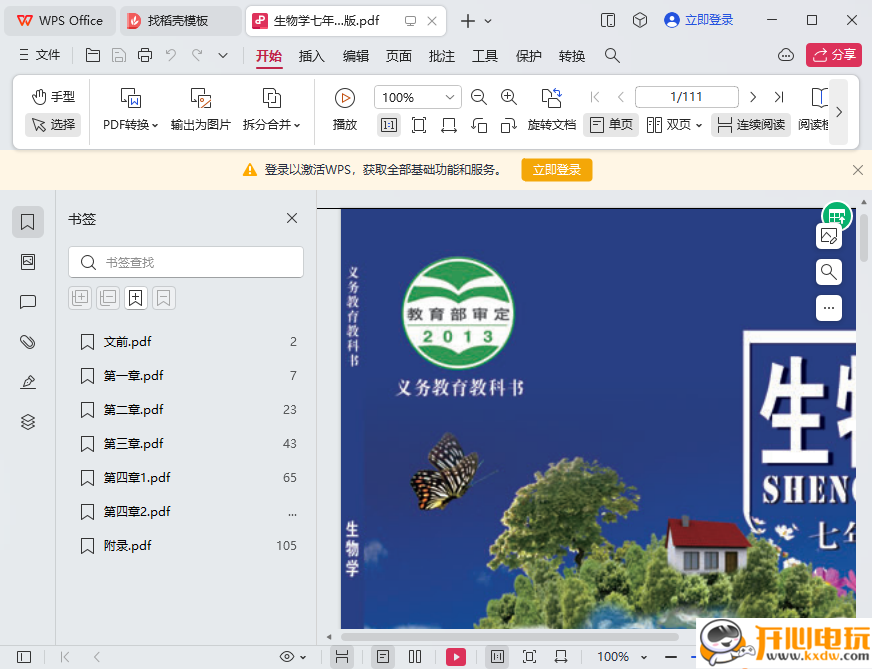The width and height of the screenshot is (872, 669).
Task: Start slideshow with 播放 button
Action: tap(345, 110)
